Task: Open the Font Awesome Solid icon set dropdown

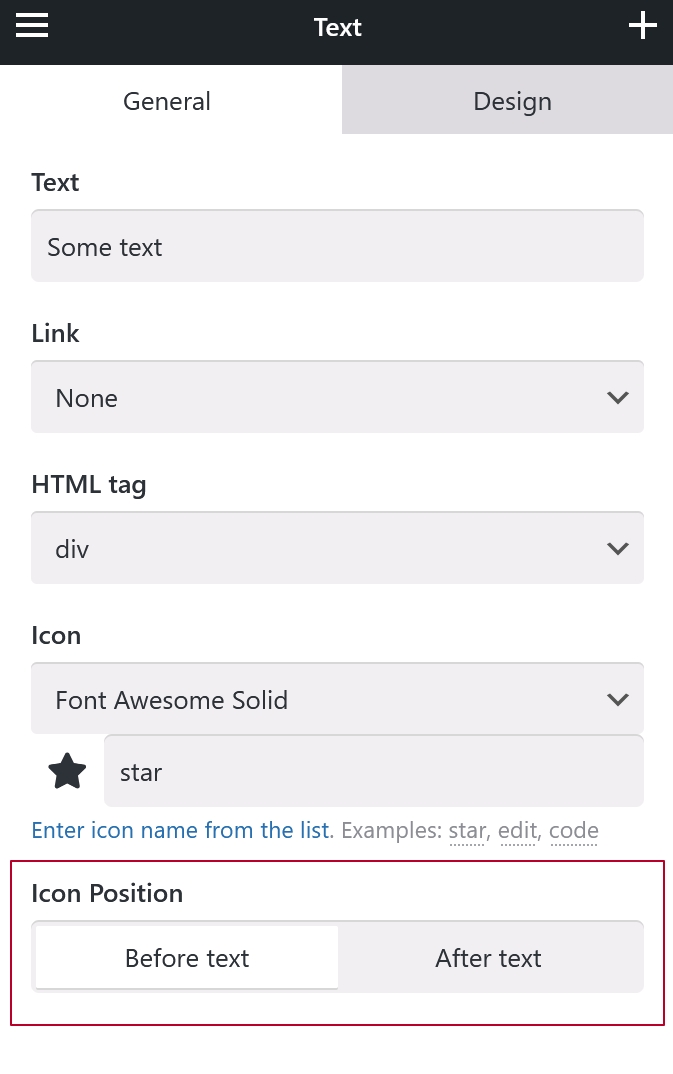Action: 337,700
